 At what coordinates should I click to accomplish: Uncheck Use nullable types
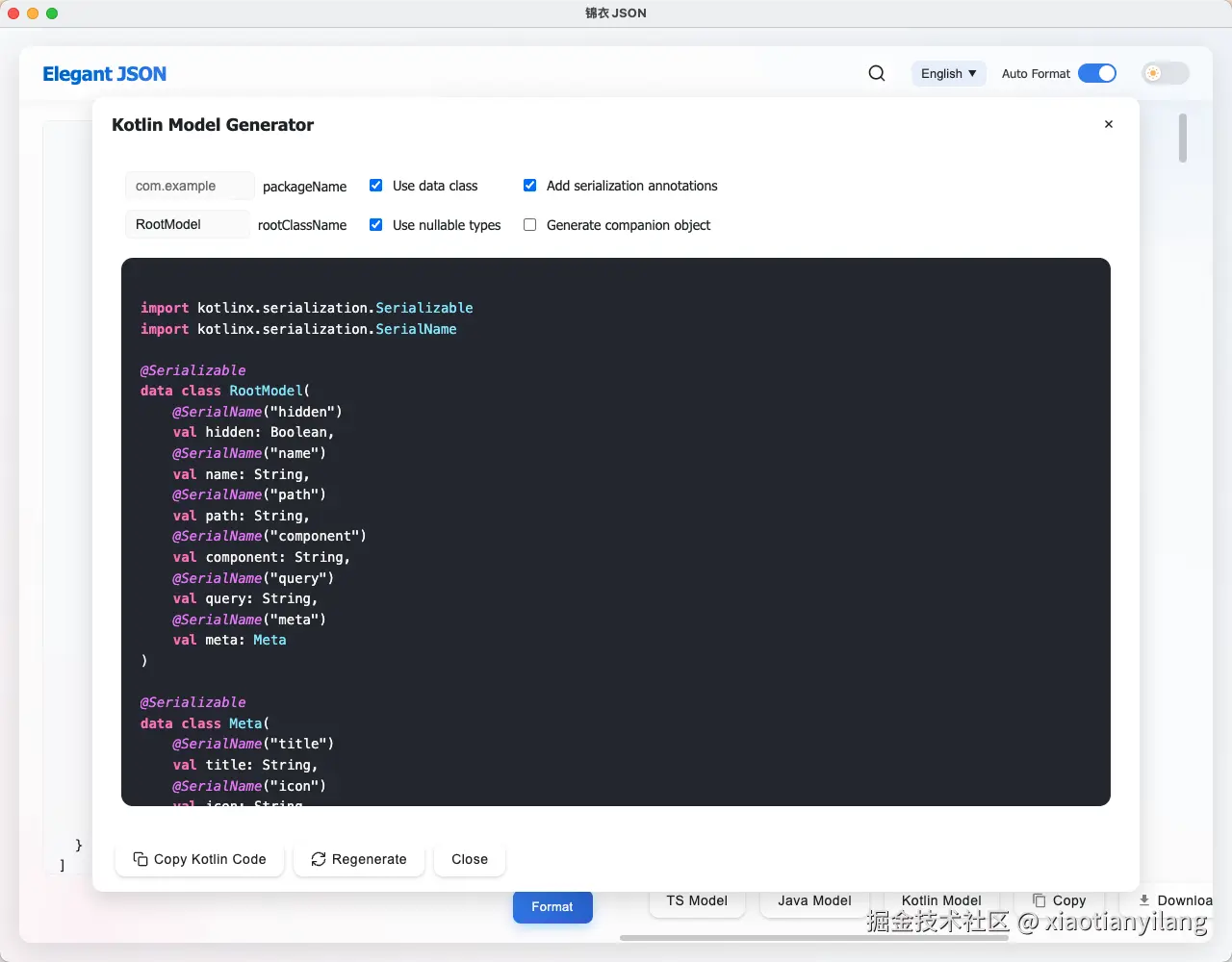375,224
